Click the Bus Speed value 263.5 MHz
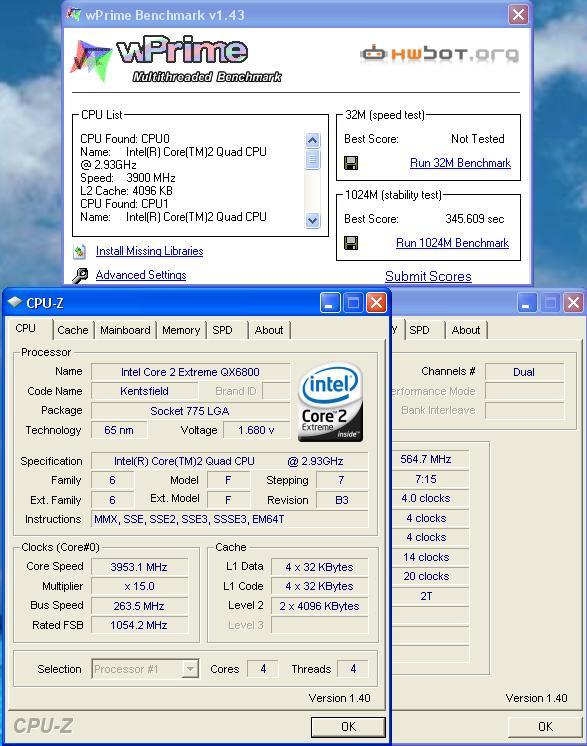This screenshot has width=587, height=746. pyautogui.click(x=139, y=606)
